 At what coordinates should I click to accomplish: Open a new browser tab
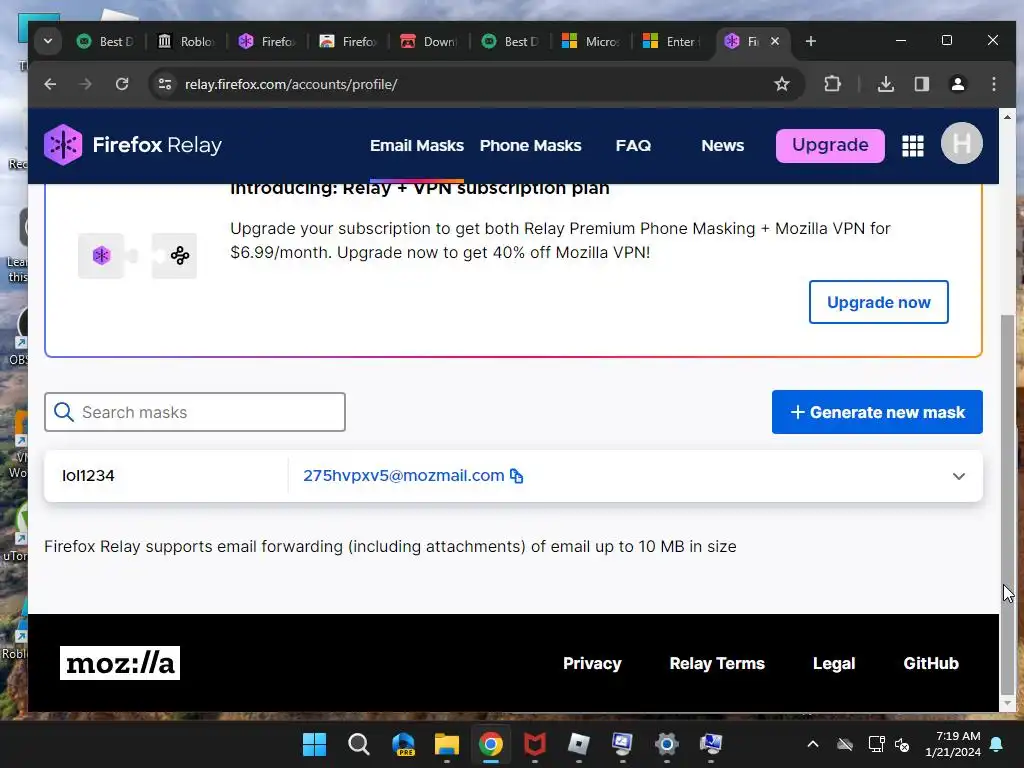[810, 41]
